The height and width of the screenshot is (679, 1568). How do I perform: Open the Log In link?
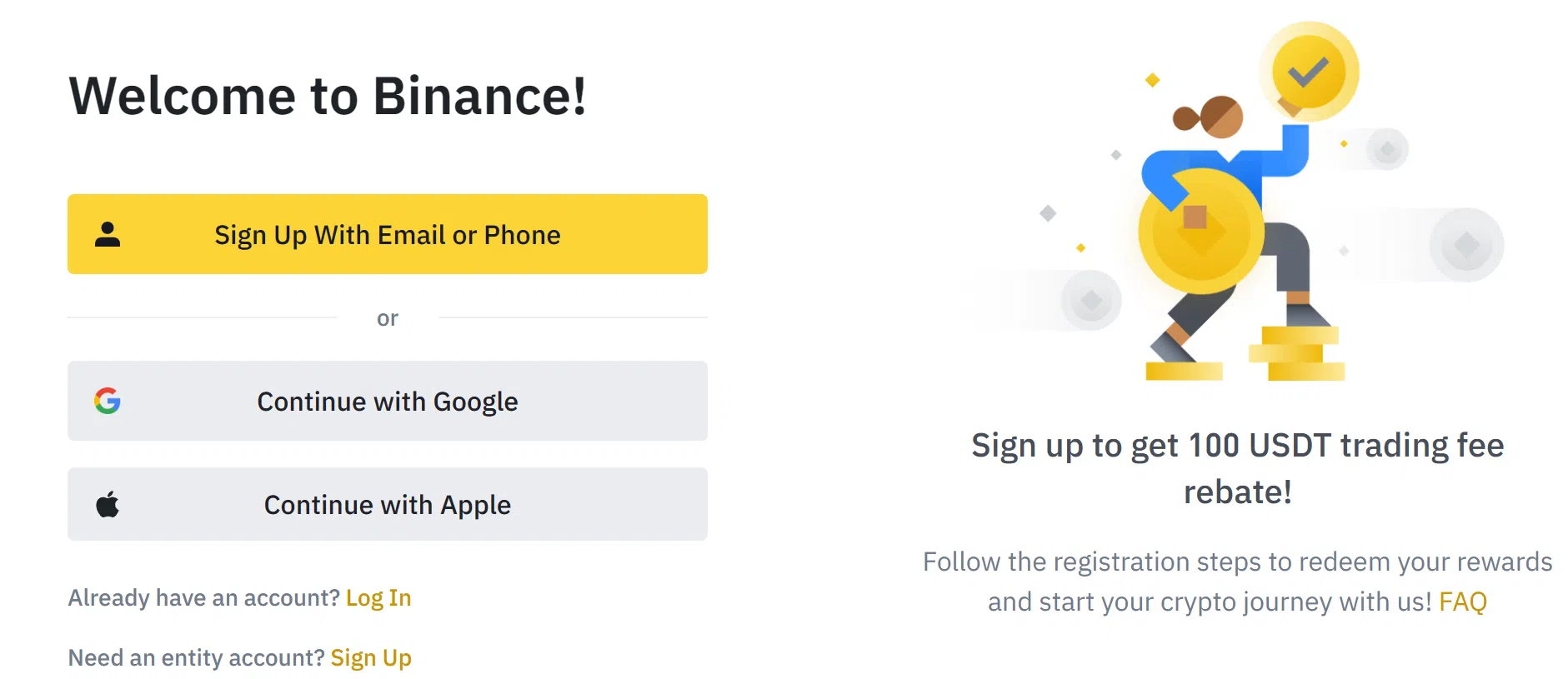(x=378, y=598)
